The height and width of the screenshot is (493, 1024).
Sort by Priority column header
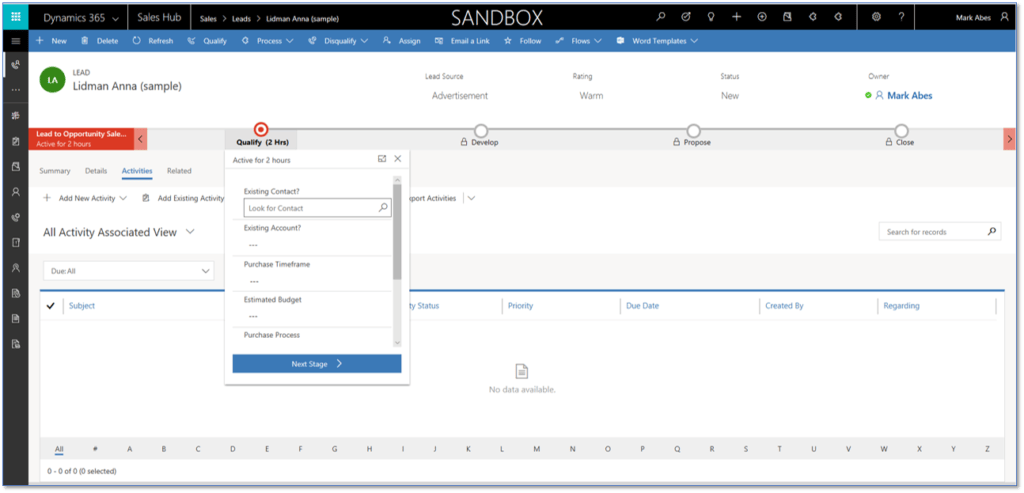pos(520,306)
